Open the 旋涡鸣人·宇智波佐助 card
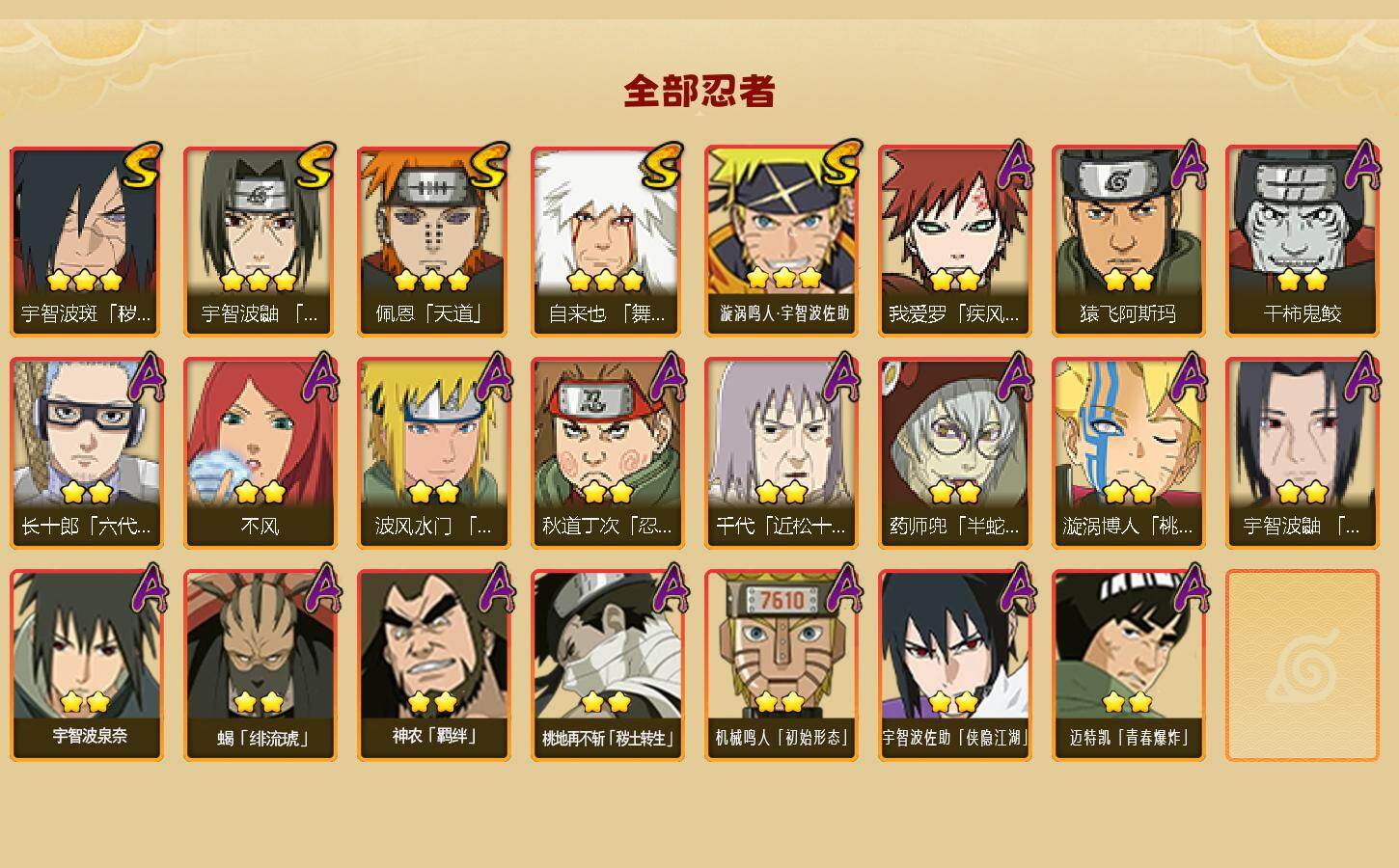Screen dimensions: 1399x868 point(781,241)
